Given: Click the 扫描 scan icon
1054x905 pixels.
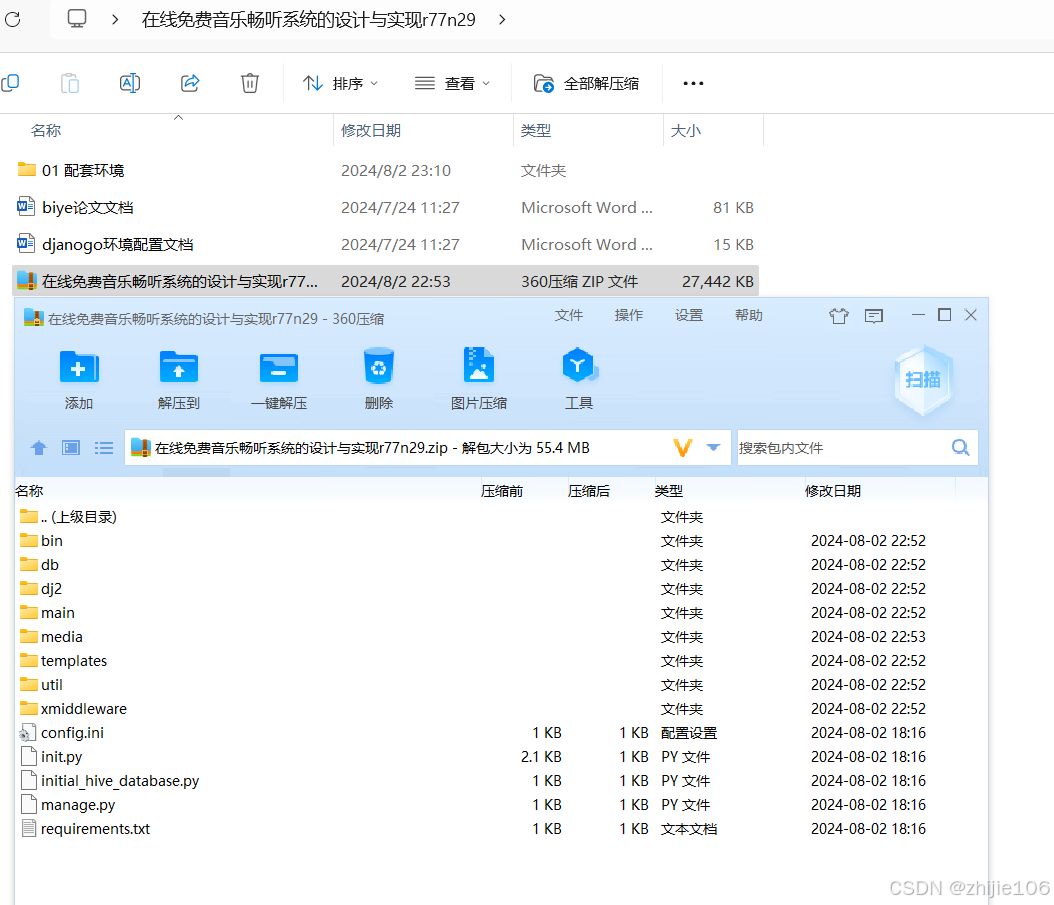Looking at the screenshot, I should 921,380.
